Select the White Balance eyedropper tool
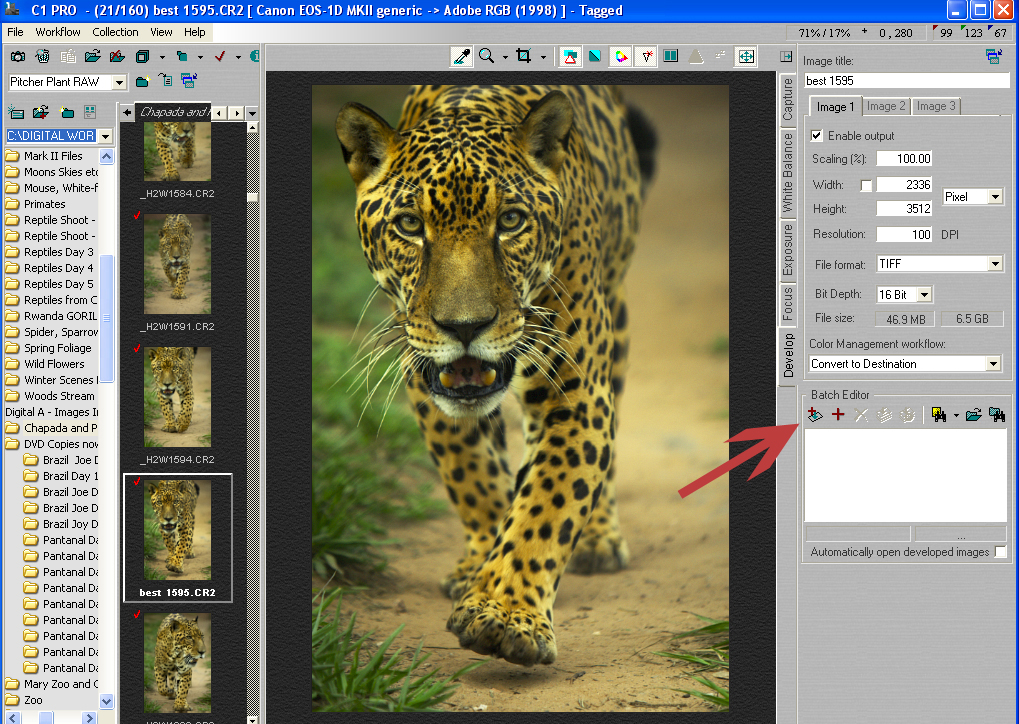The image size is (1019, 724). click(x=460, y=57)
